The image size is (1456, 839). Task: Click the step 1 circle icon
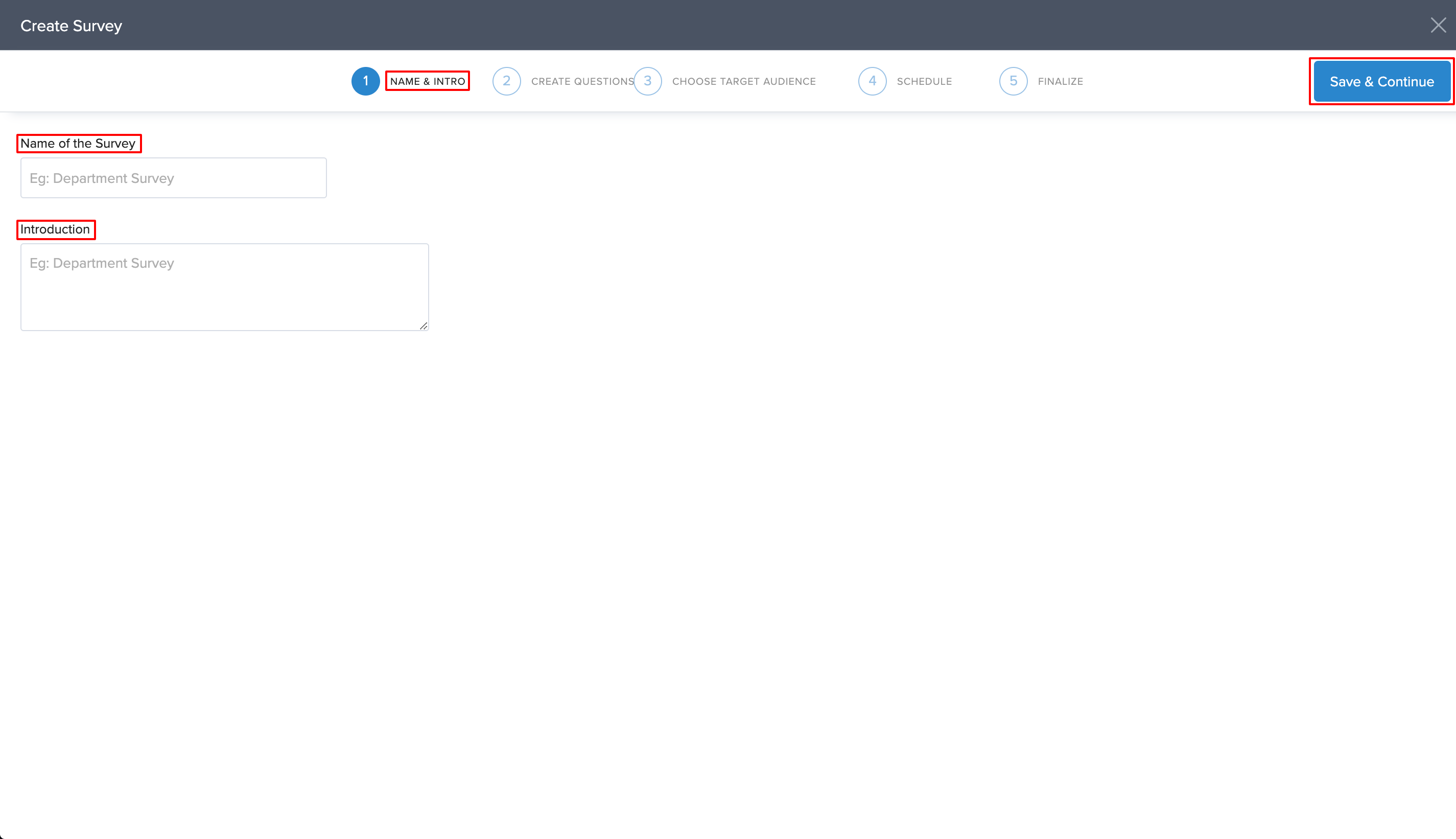pyautogui.click(x=365, y=81)
